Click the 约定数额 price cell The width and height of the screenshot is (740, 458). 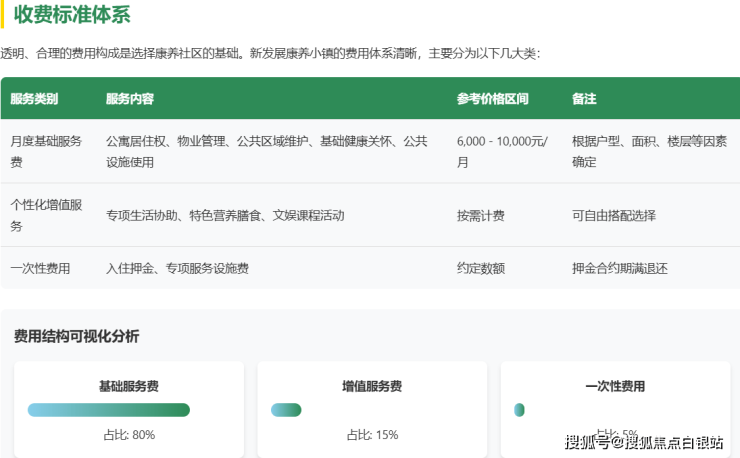pyautogui.click(x=480, y=268)
